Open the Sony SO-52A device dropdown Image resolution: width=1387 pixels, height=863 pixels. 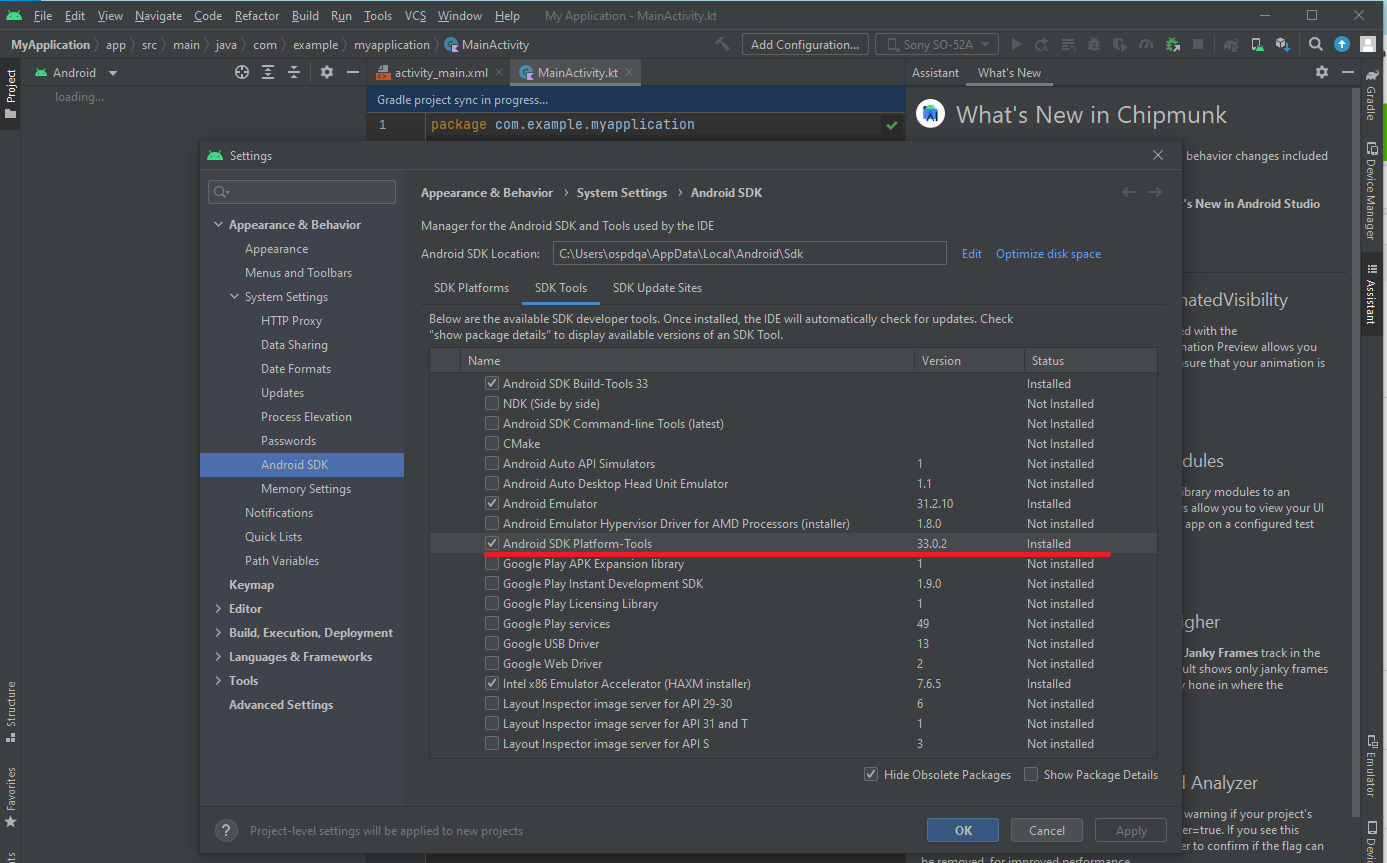pyautogui.click(x=937, y=44)
